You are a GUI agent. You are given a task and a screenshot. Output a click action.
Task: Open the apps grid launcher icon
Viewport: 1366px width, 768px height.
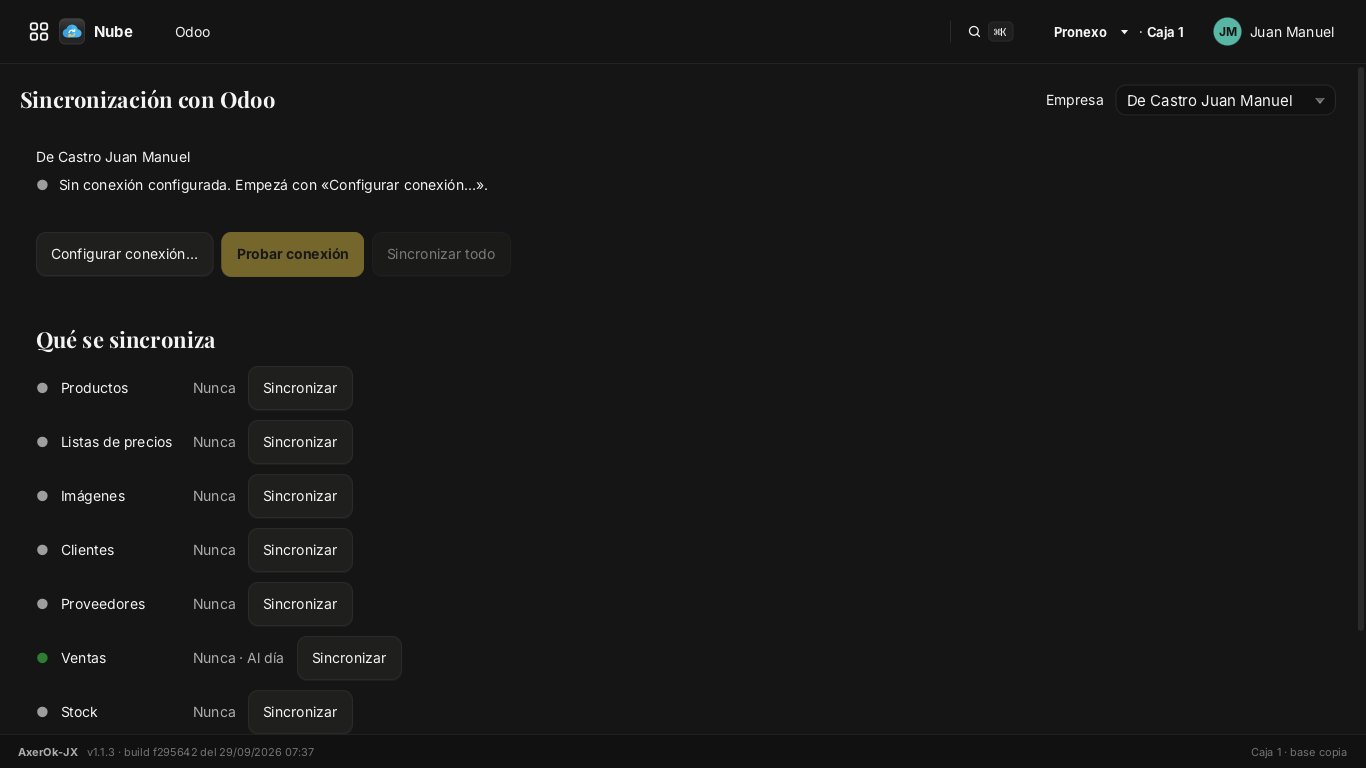click(39, 32)
